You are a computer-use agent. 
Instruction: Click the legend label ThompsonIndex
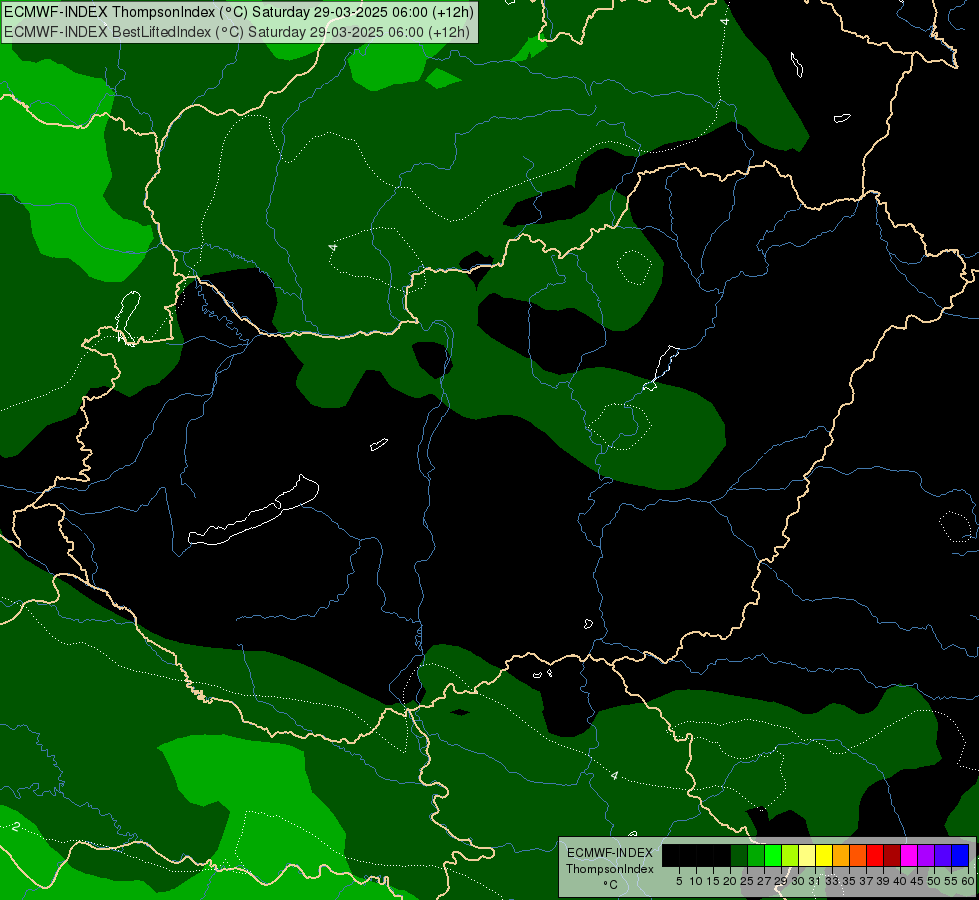[x=610, y=869]
